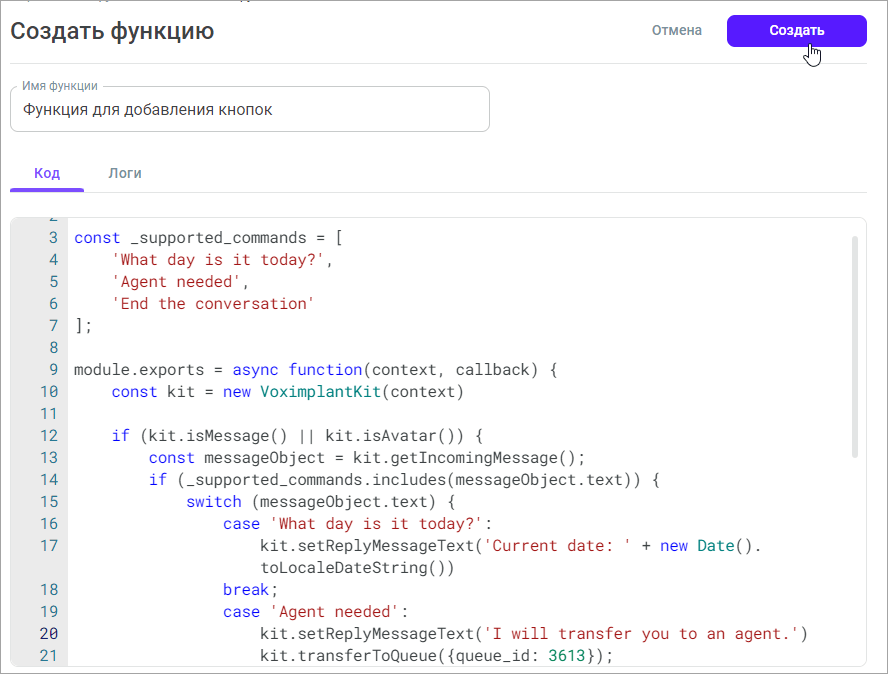Click '_supported_commands = [' declaration line
Viewport: 888px width, 674px height.
pyautogui.click(x=208, y=238)
